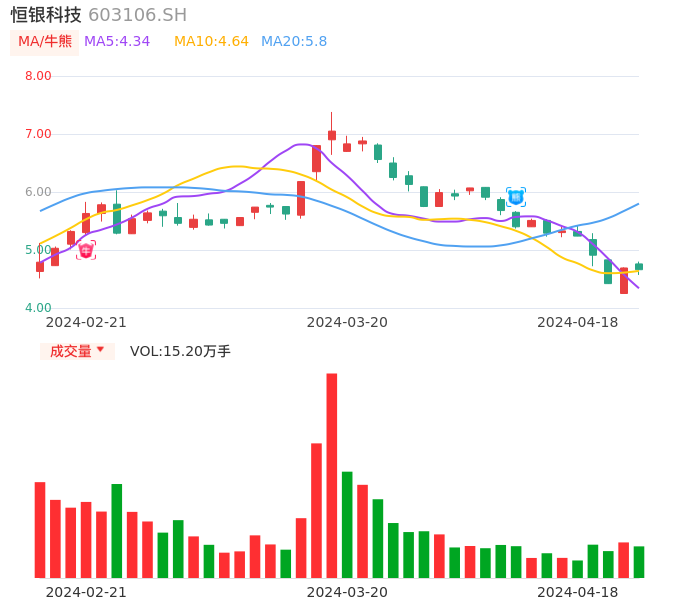Image resolution: width=686 pixels, height=606 pixels.
Task: Click the stock code 603106.SH
Action: 137,15
